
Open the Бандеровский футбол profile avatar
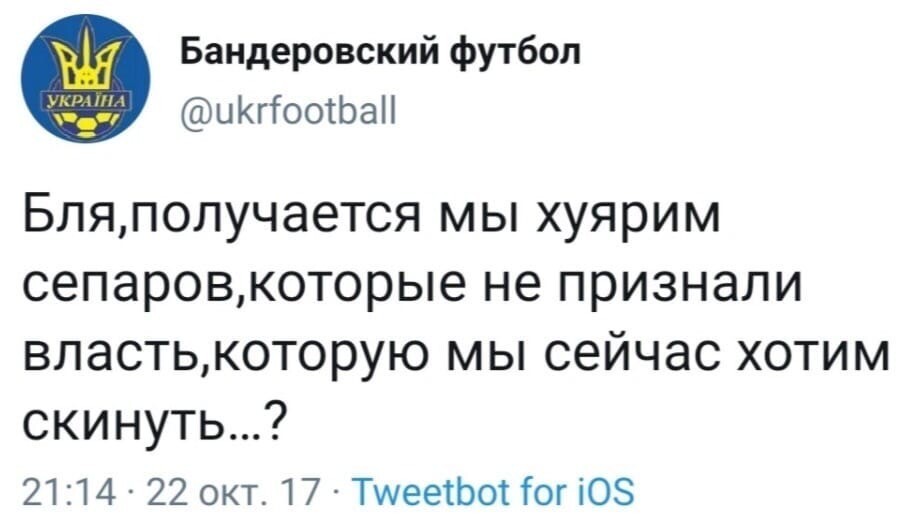pos(86,79)
